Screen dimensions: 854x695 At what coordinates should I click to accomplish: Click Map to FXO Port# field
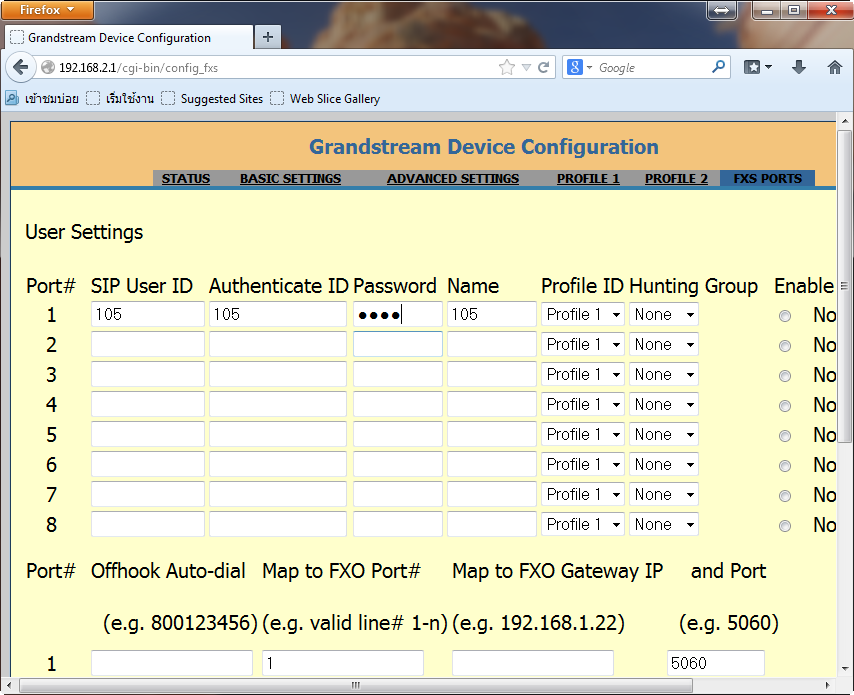click(x=343, y=663)
